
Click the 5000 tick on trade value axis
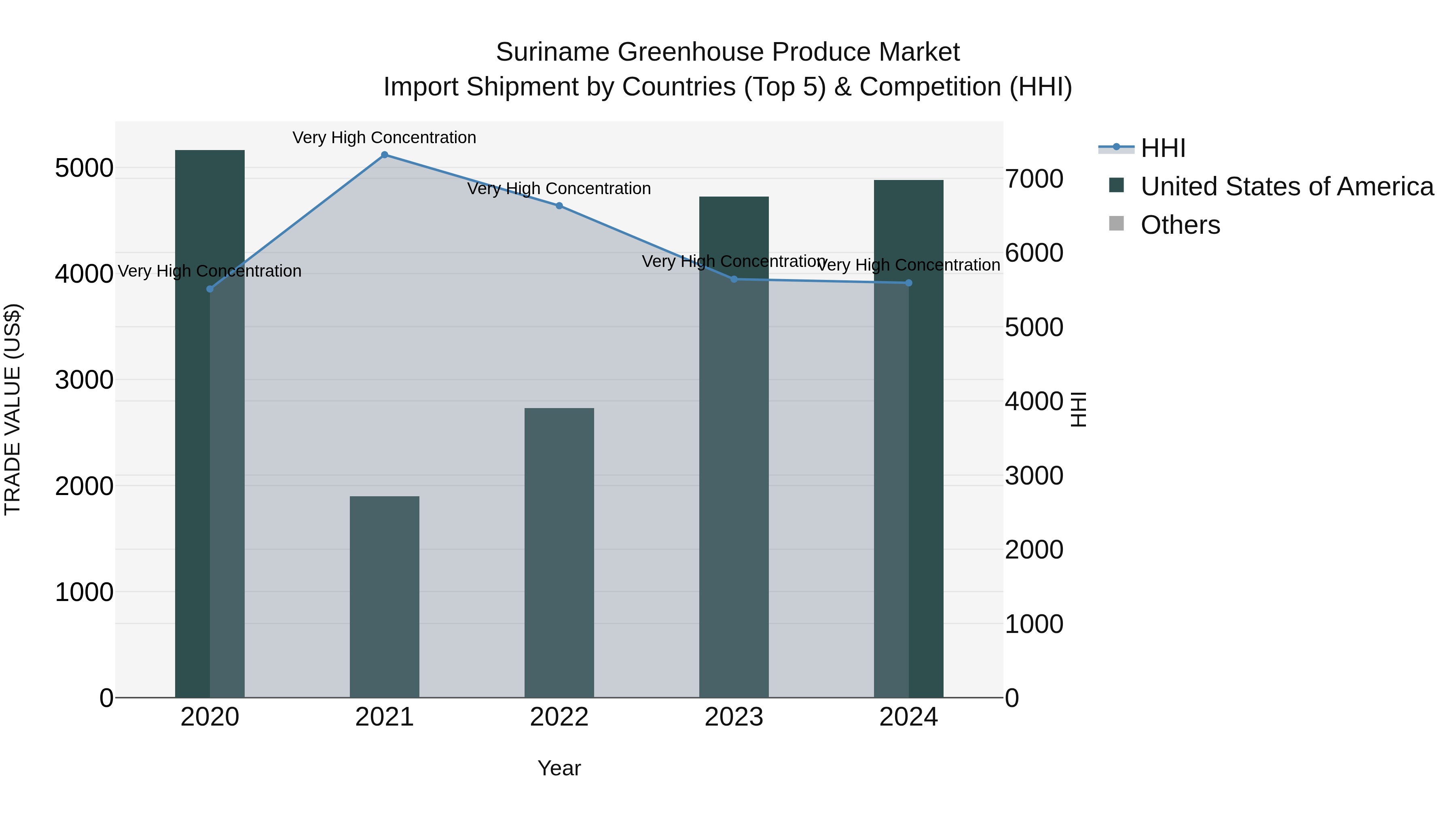pyautogui.click(x=84, y=168)
